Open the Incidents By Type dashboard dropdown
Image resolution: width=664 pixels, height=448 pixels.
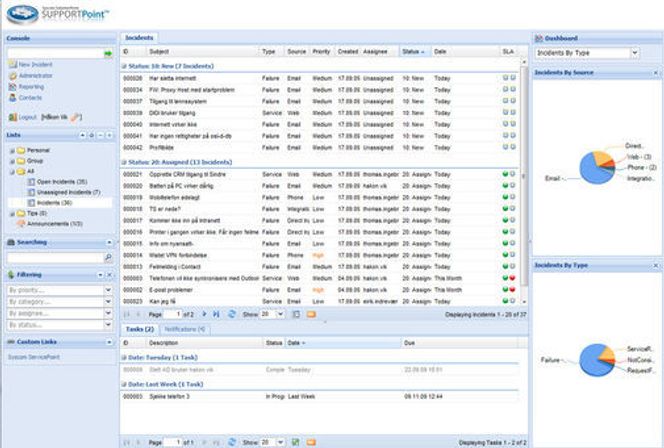pos(634,52)
